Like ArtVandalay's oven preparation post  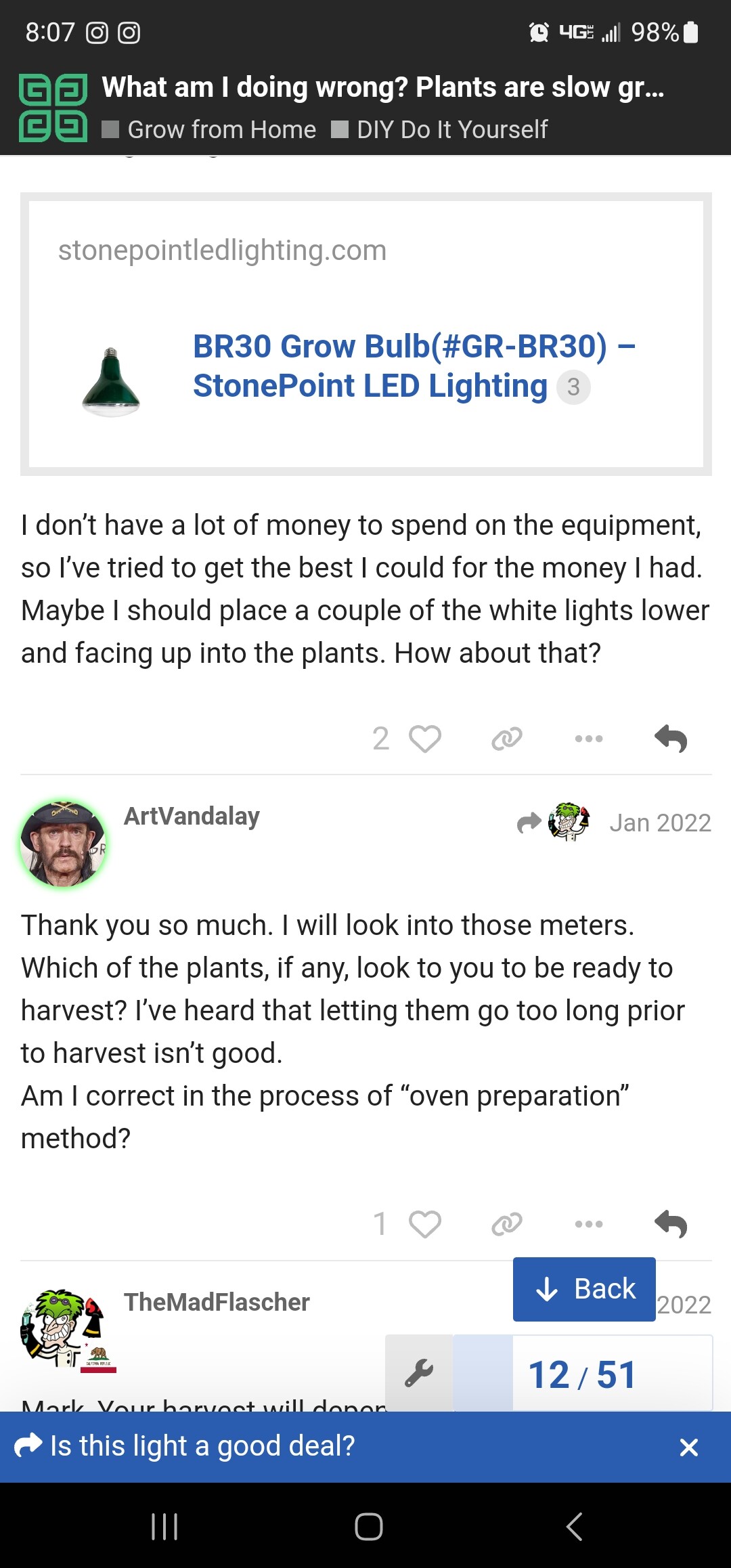(424, 1224)
